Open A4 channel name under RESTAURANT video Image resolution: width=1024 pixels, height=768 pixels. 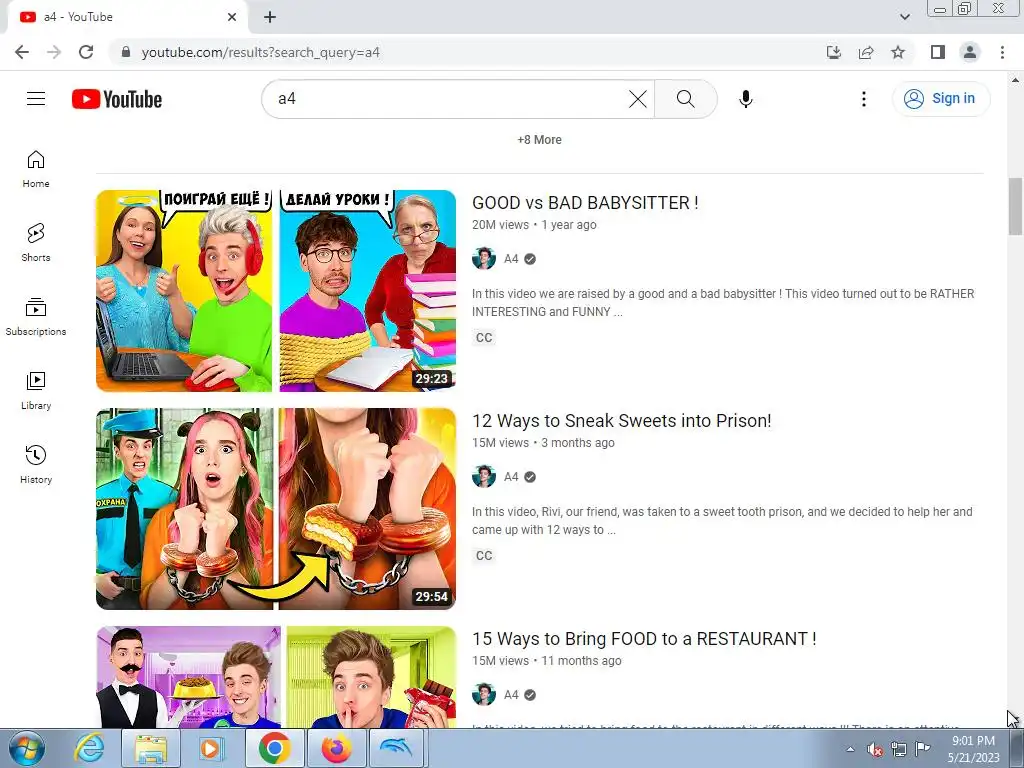pos(511,695)
